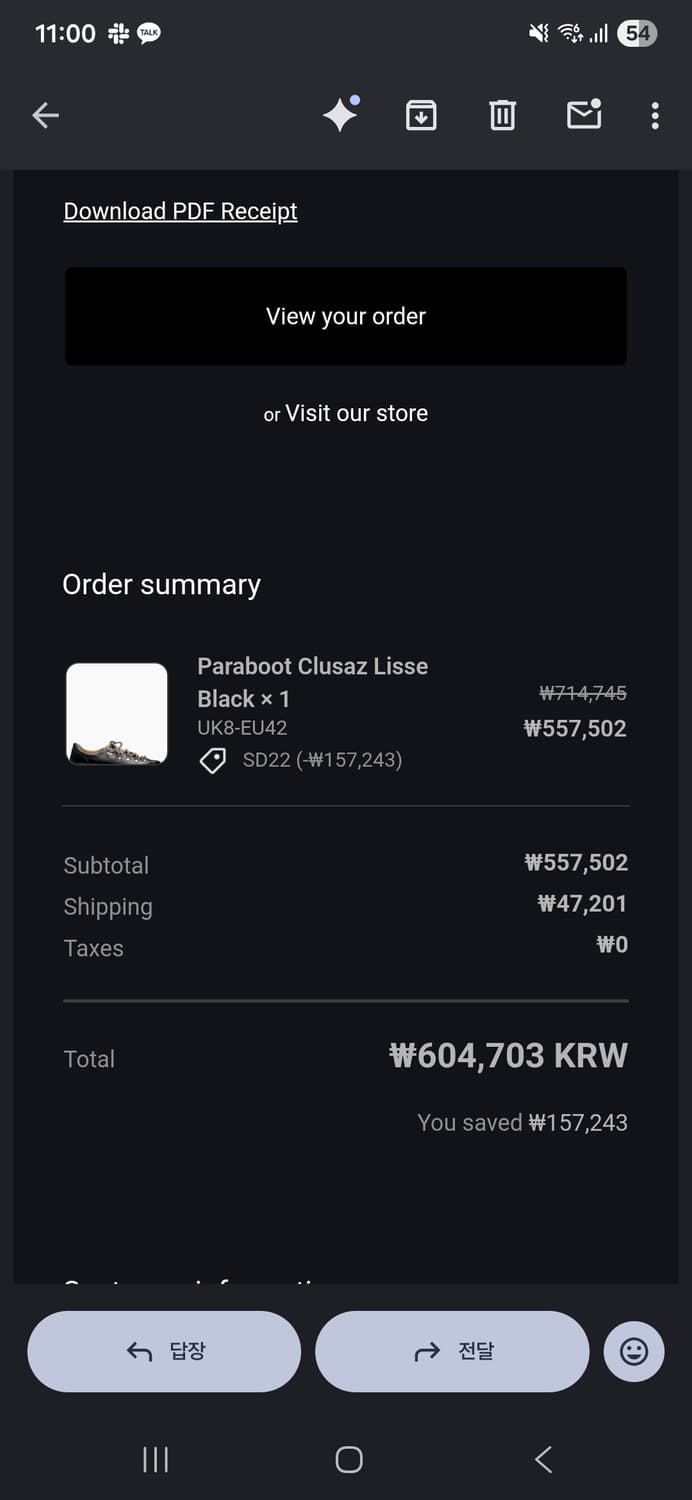The width and height of the screenshot is (692, 1500).
Task: Tap the 전달 forward button
Action: (x=452, y=1352)
